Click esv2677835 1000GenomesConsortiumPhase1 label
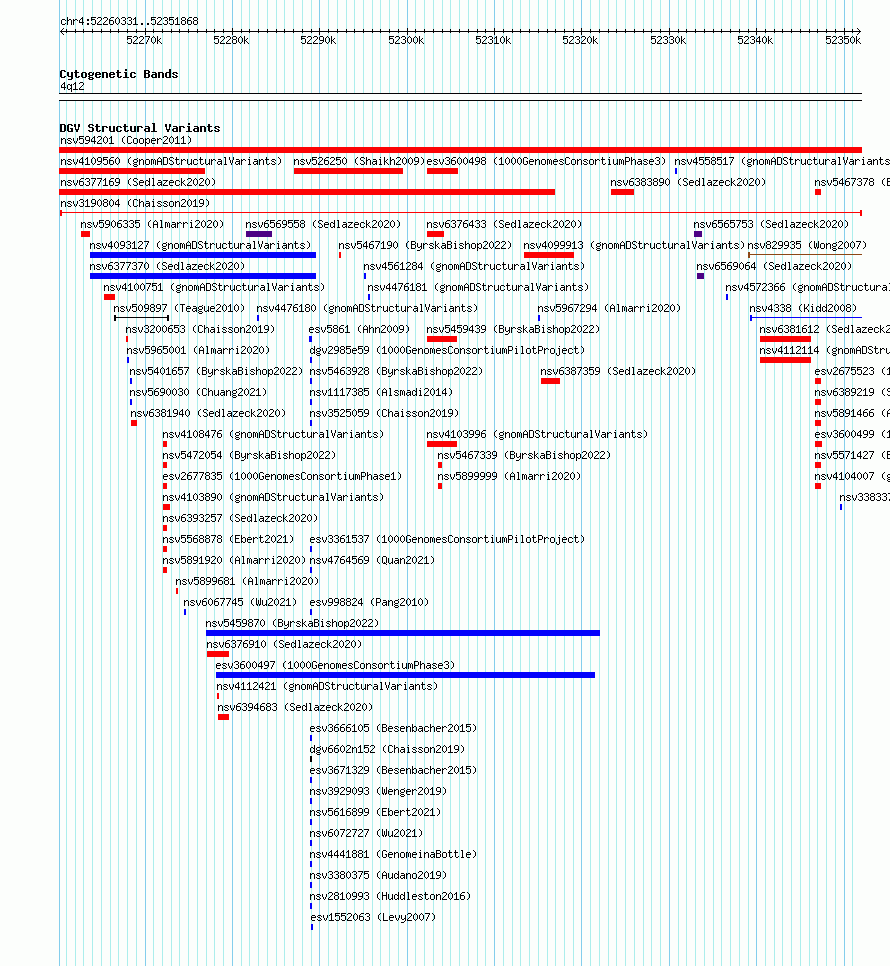The image size is (890, 966). [282, 476]
